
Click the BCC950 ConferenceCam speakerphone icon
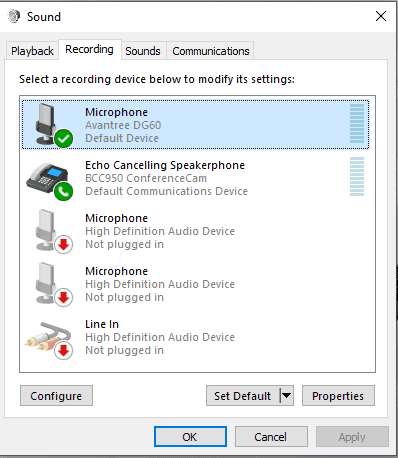tap(50, 181)
